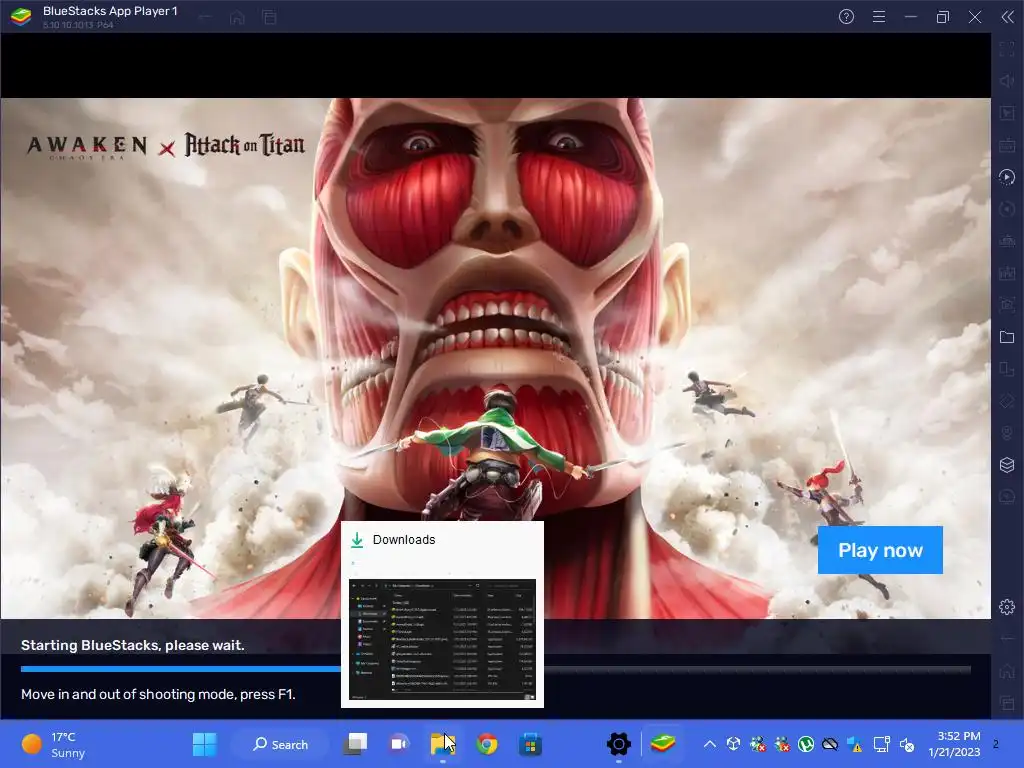
Task: Click the Play now button
Action: click(x=880, y=550)
